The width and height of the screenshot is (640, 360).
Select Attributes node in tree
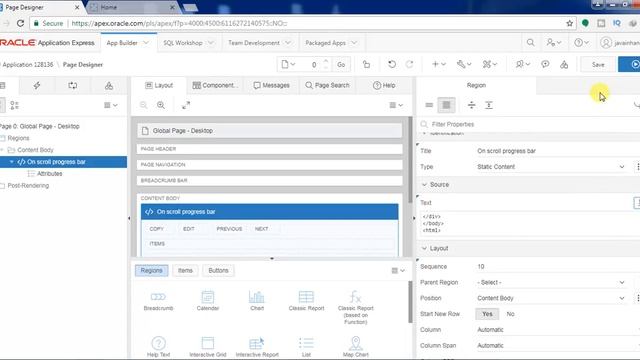49,173
